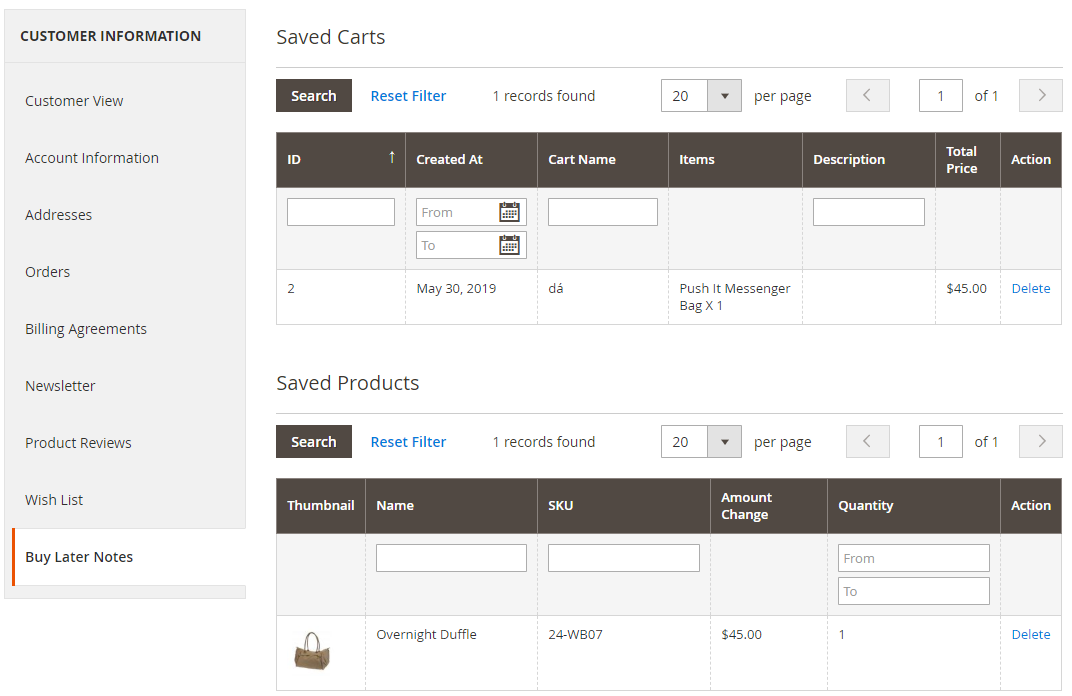Screen dimensions: 1072x696
Task: Open the Account Information tab
Action: click(x=92, y=158)
